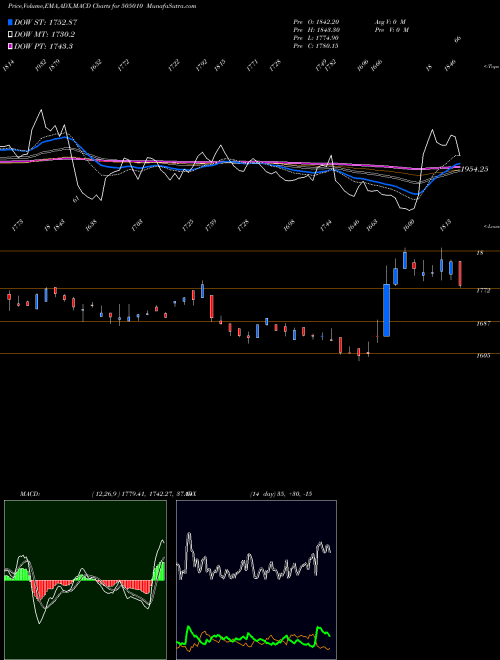500x660 pixels.
Task: Open the dark blue ADX indicator panel
Action: (x=256, y=580)
